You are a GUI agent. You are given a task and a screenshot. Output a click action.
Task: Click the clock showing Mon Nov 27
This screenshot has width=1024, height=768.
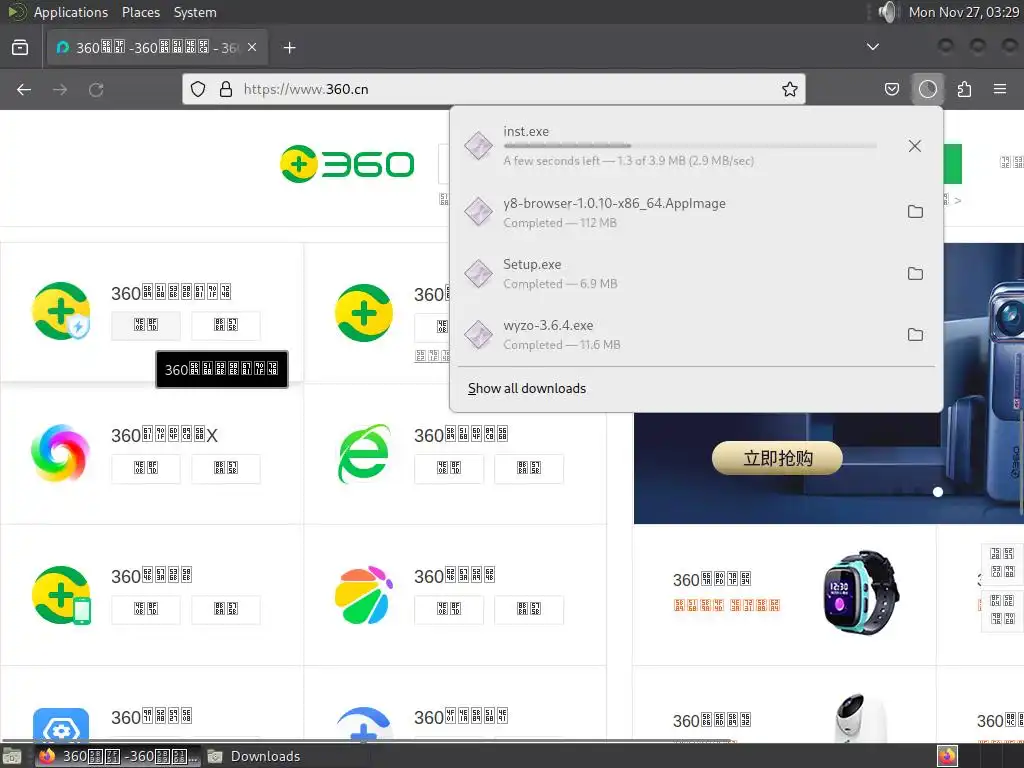click(x=963, y=12)
